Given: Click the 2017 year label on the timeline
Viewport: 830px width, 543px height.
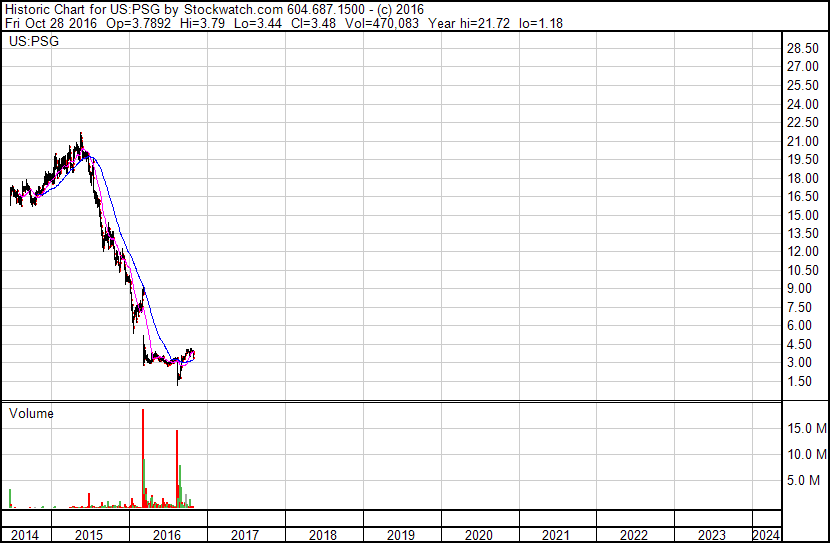Looking at the screenshot, I should tap(245, 535).
